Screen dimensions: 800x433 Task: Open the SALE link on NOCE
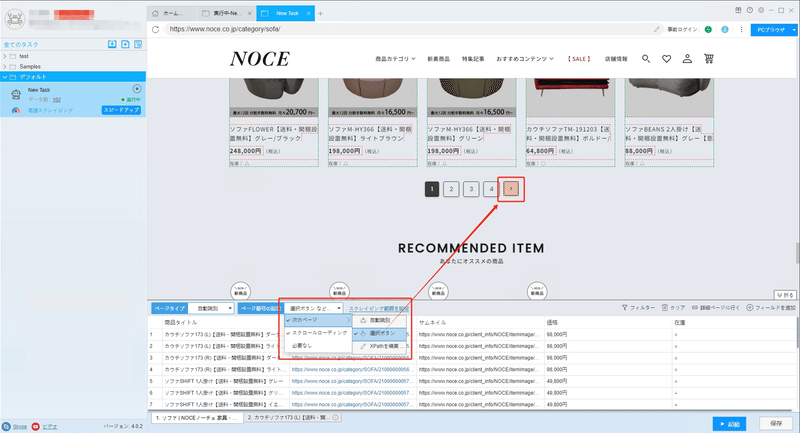coord(579,59)
